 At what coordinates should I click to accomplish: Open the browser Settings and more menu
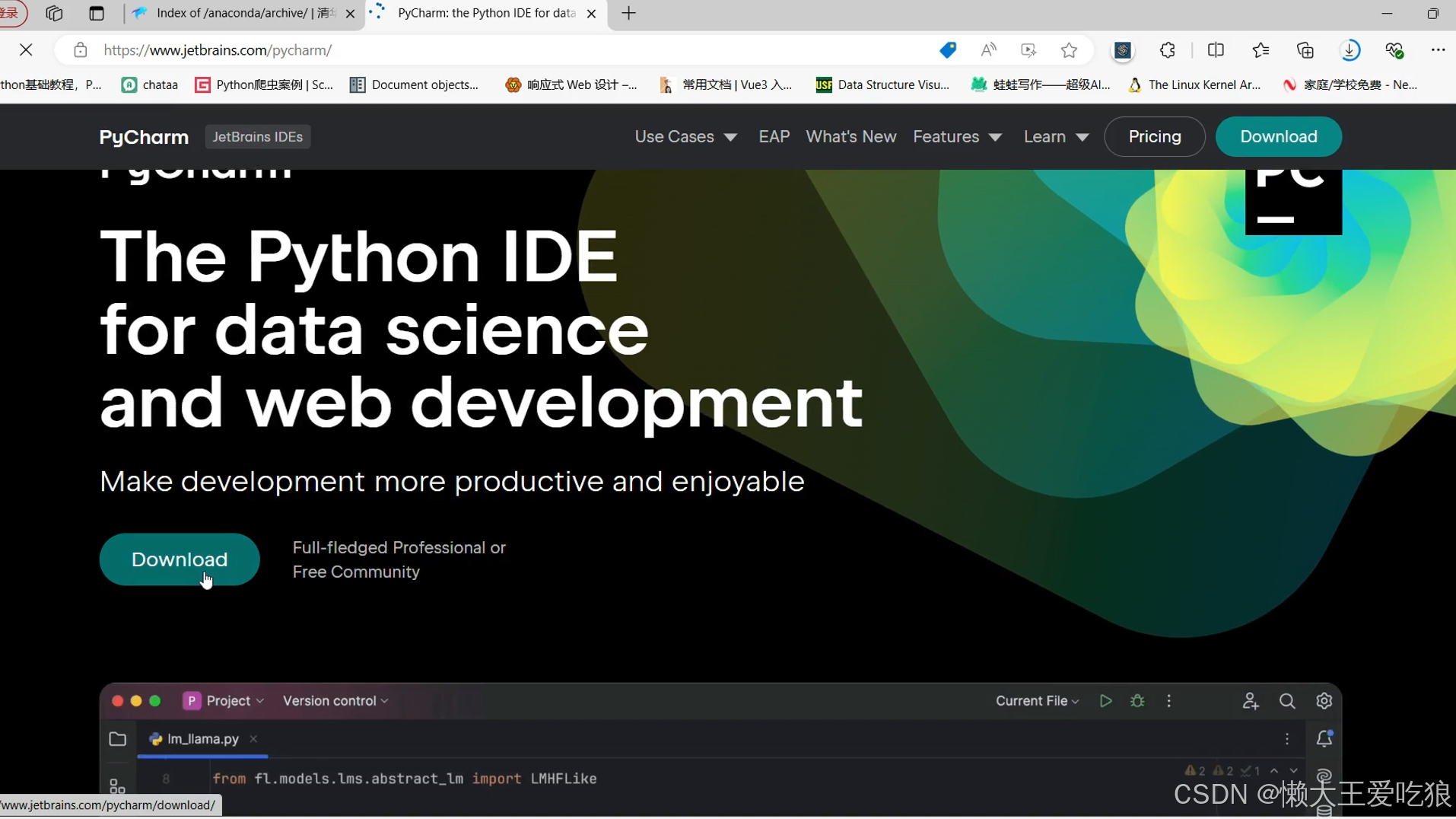pyautogui.click(x=1438, y=50)
